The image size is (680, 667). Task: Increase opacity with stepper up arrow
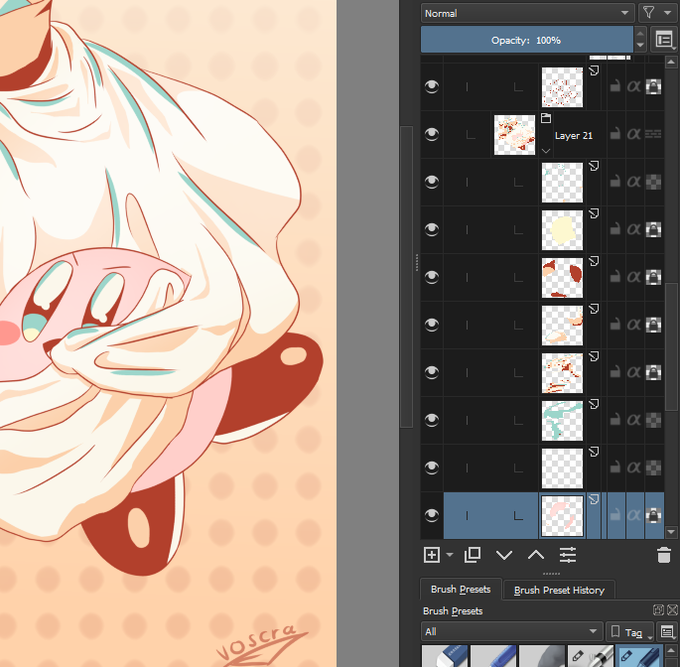640,34
